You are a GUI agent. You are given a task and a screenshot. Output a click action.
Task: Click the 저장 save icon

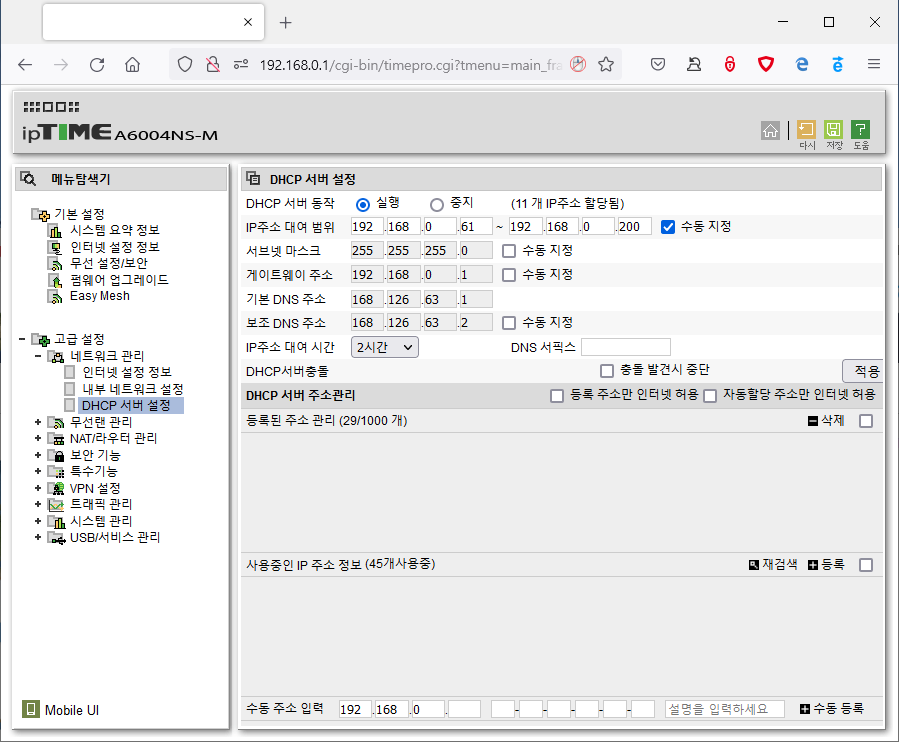[833, 130]
